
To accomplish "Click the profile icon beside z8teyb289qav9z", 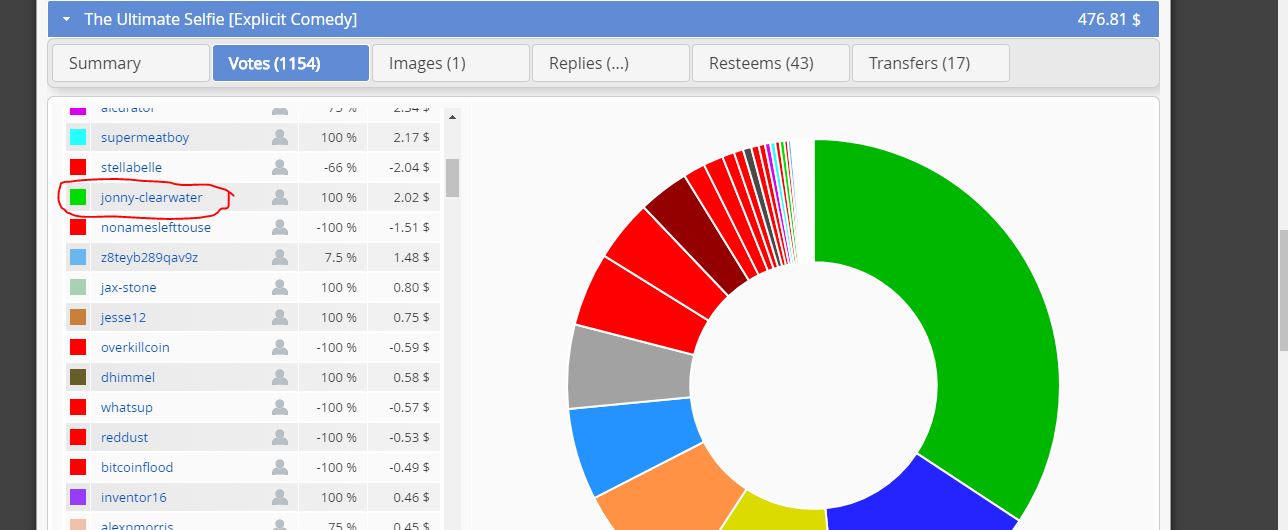I will click(x=280, y=257).
